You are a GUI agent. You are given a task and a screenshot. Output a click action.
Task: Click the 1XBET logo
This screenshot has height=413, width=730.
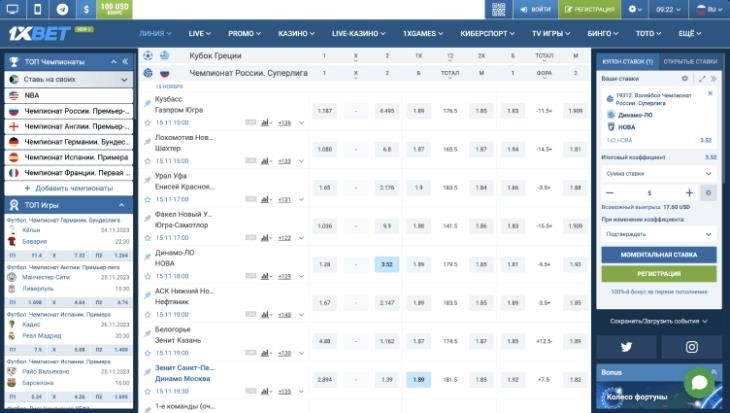click(x=40, y=34)
